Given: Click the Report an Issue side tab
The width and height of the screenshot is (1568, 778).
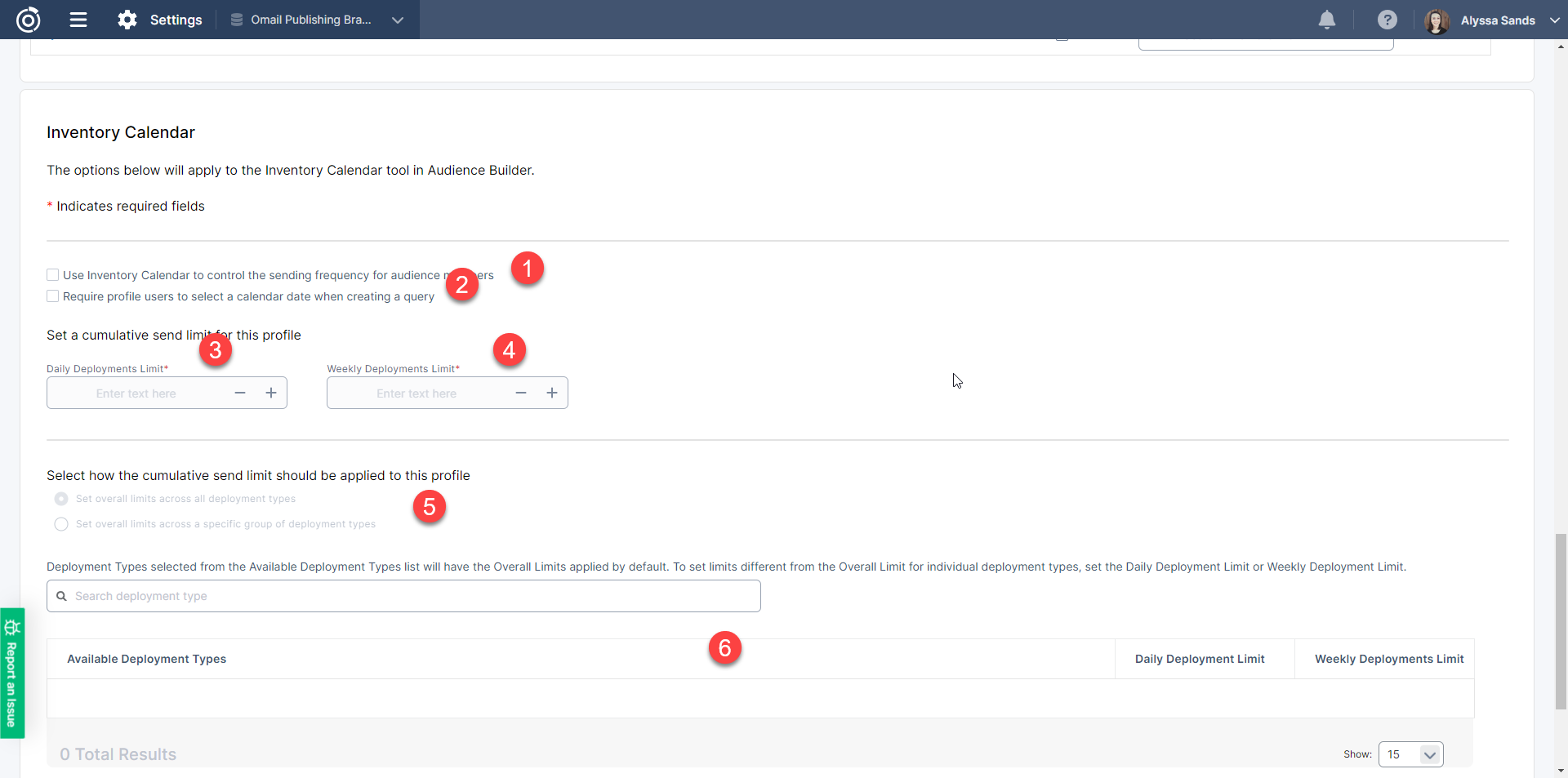Looking at the screenshot, I should (11, 674).
